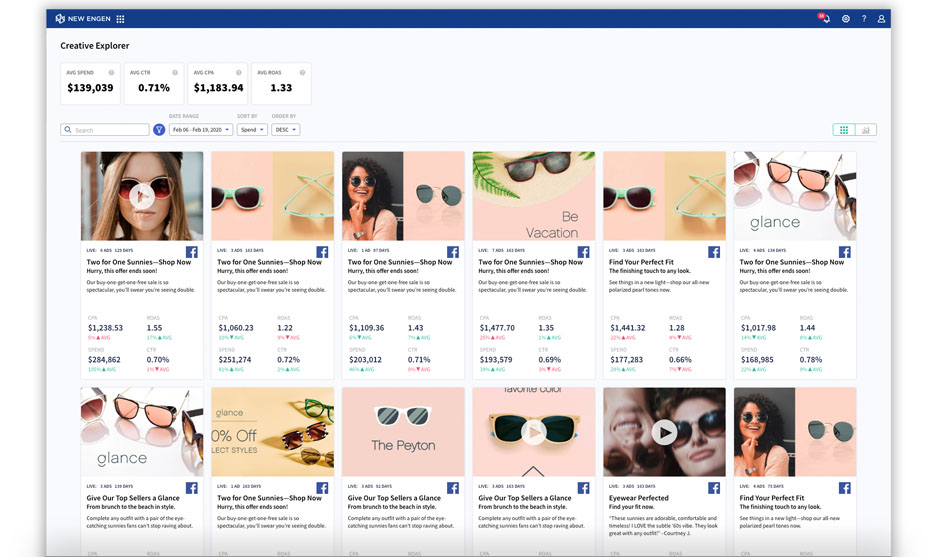Click Facebook icon on Eyewear Perfected card
The width and height of the screenshot is (940, 557).
point(714,487)
